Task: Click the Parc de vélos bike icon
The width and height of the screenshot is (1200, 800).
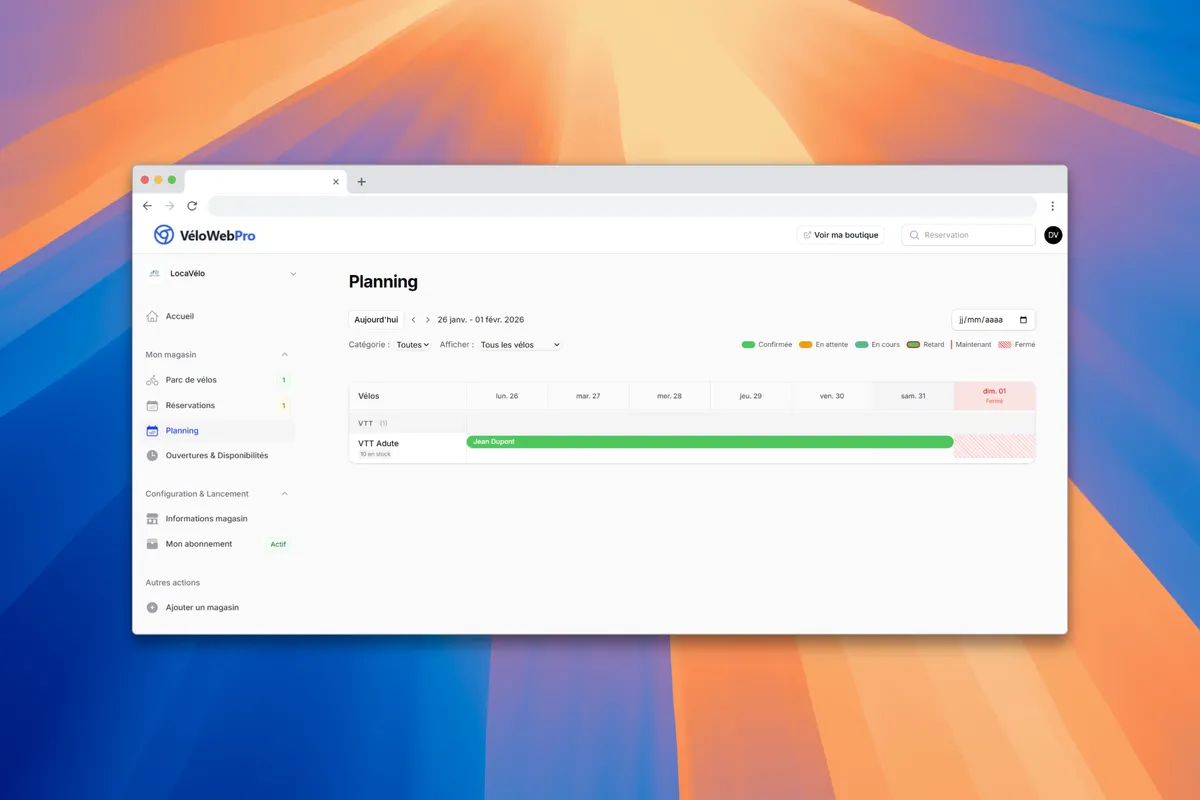Action: pos(154,380)
